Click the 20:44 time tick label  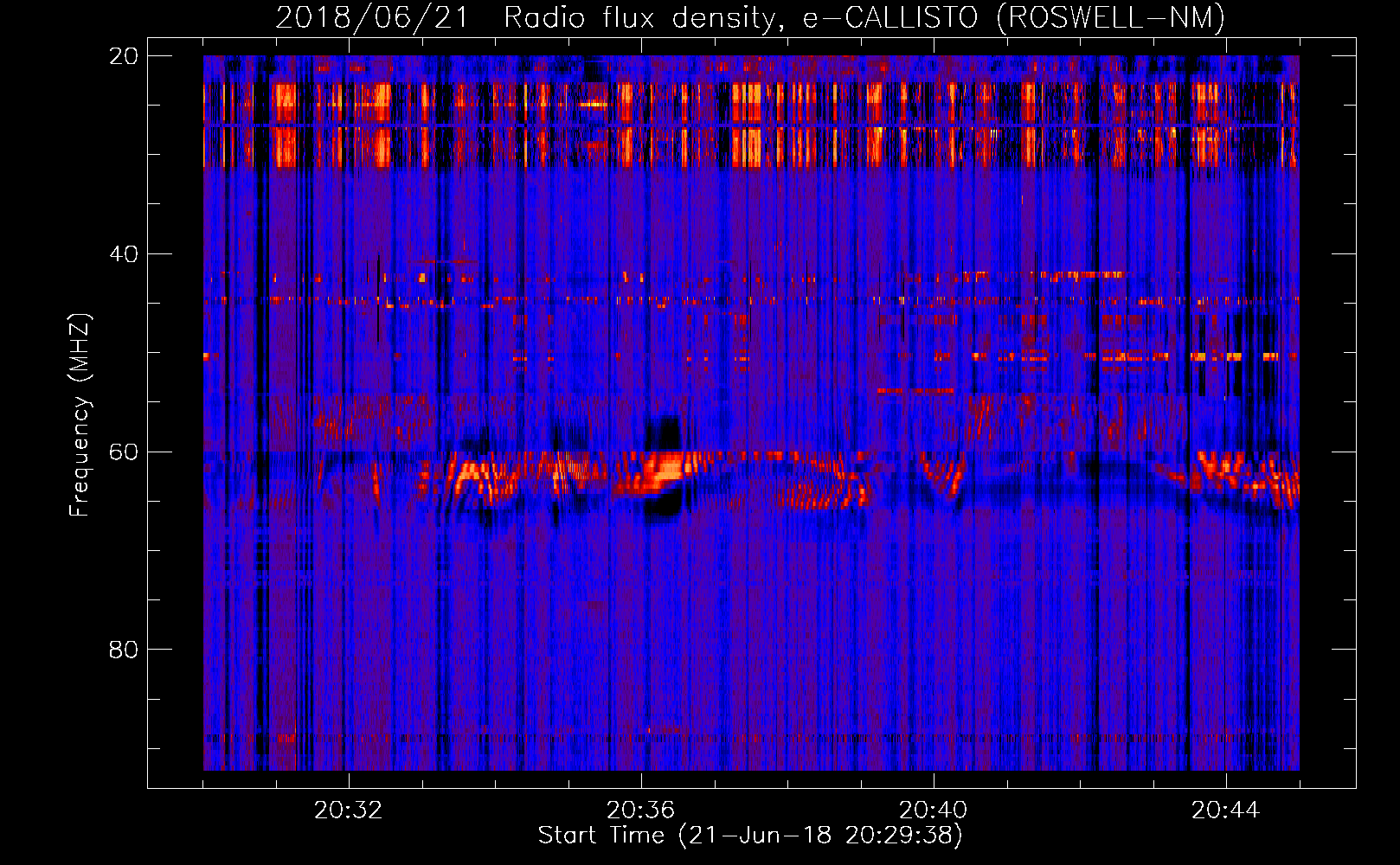[1225, 811]
